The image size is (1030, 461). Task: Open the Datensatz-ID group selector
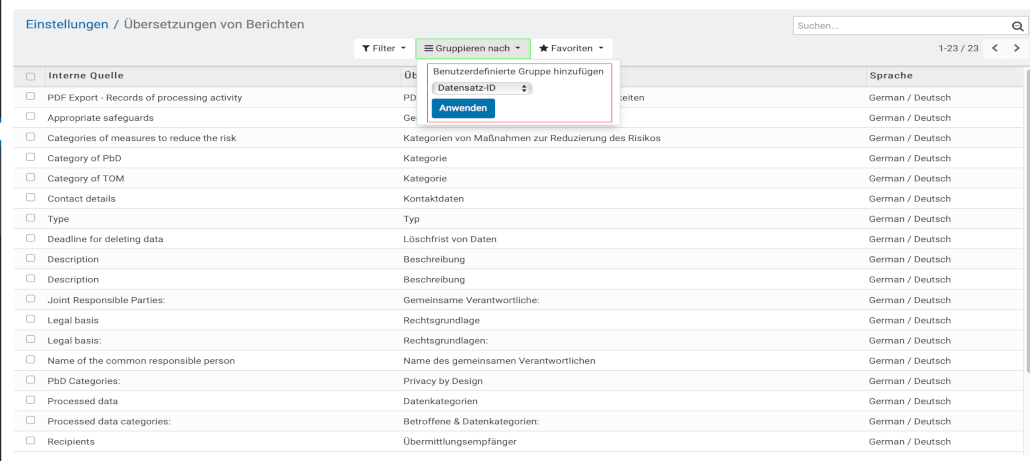[482, 88]
